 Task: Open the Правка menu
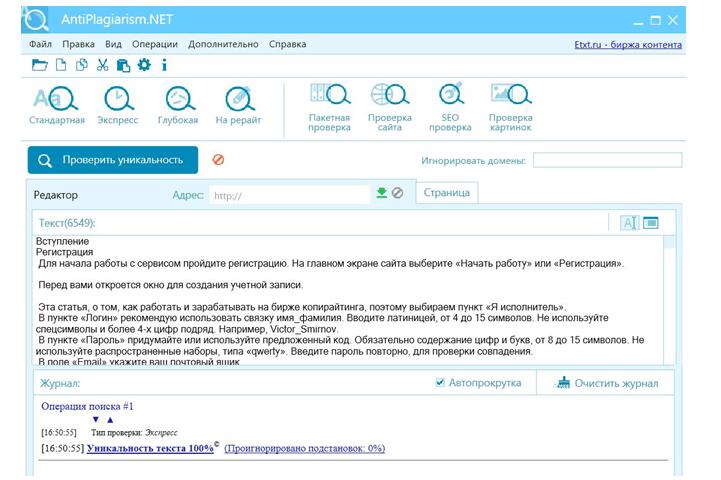[x=79, y=44]
